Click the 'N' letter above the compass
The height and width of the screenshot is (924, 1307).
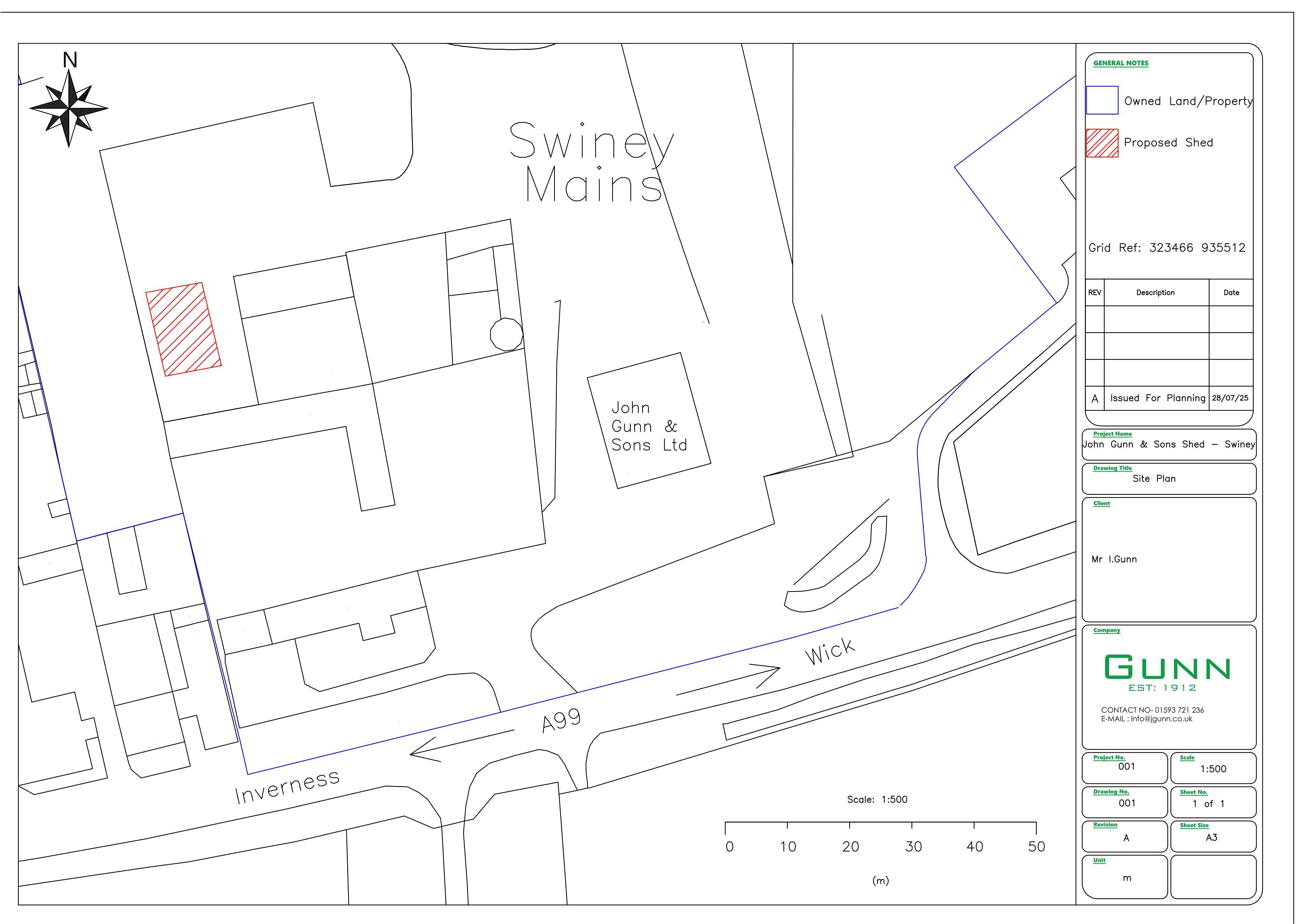click(x=70, y=60)
